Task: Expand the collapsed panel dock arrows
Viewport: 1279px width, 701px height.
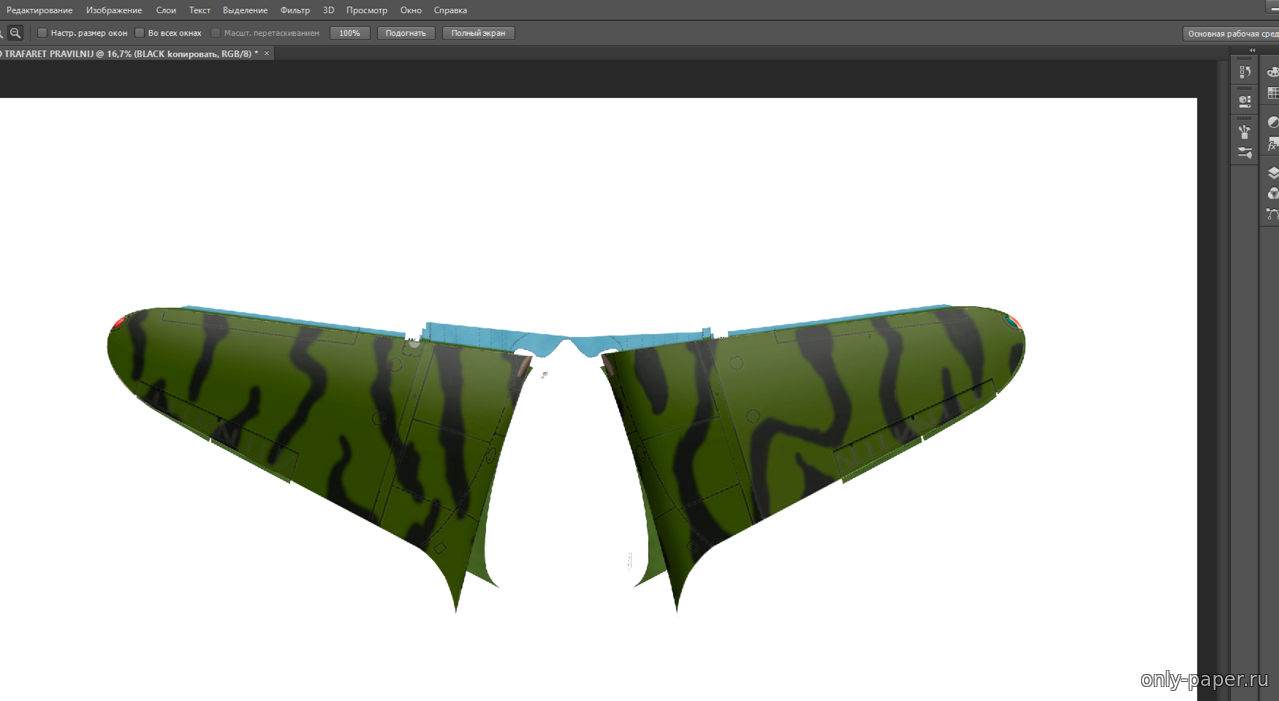Action: (x=1252, y=50)
